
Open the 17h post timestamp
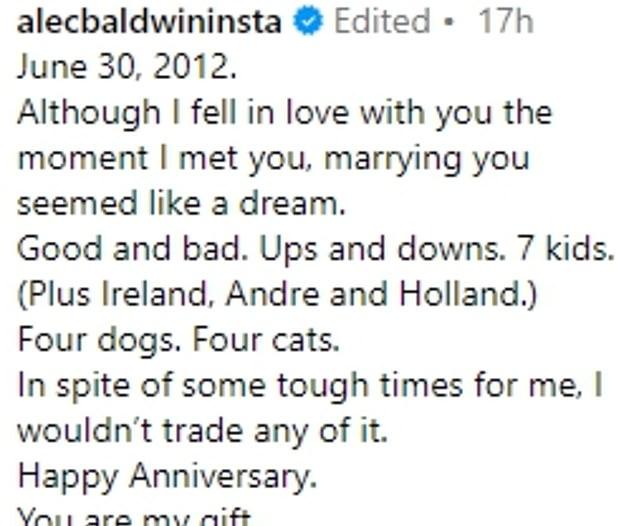505,21
